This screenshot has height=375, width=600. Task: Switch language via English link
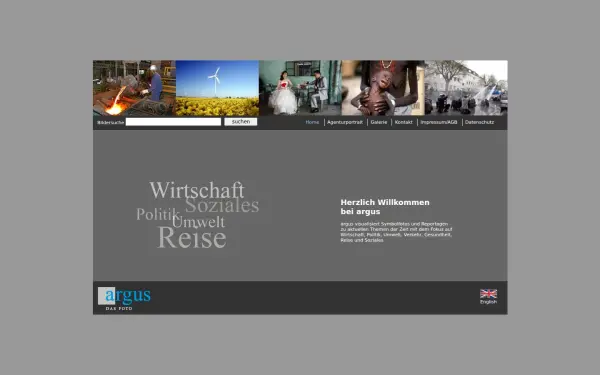(488, 302)
